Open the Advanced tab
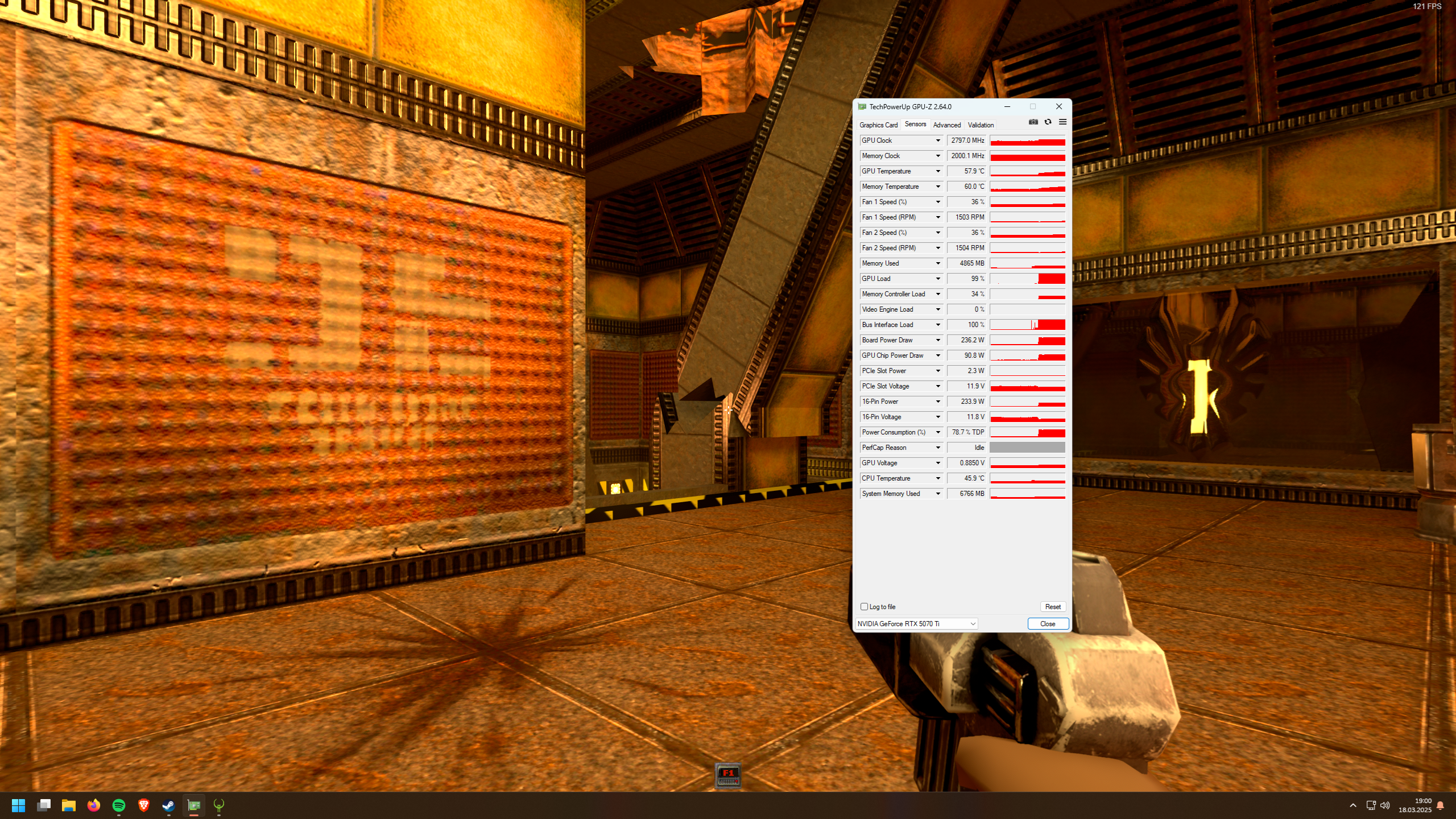This screenshot has height=819, width=1456. (946, 125)
